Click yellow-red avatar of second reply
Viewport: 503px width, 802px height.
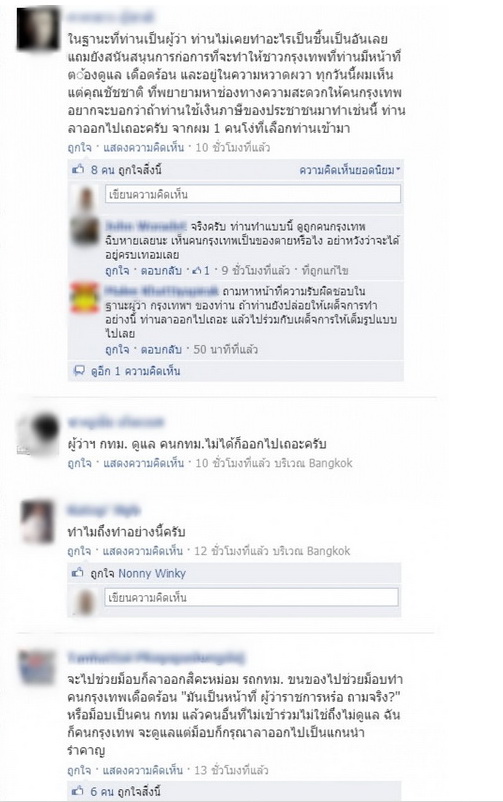tap(84, 297)
